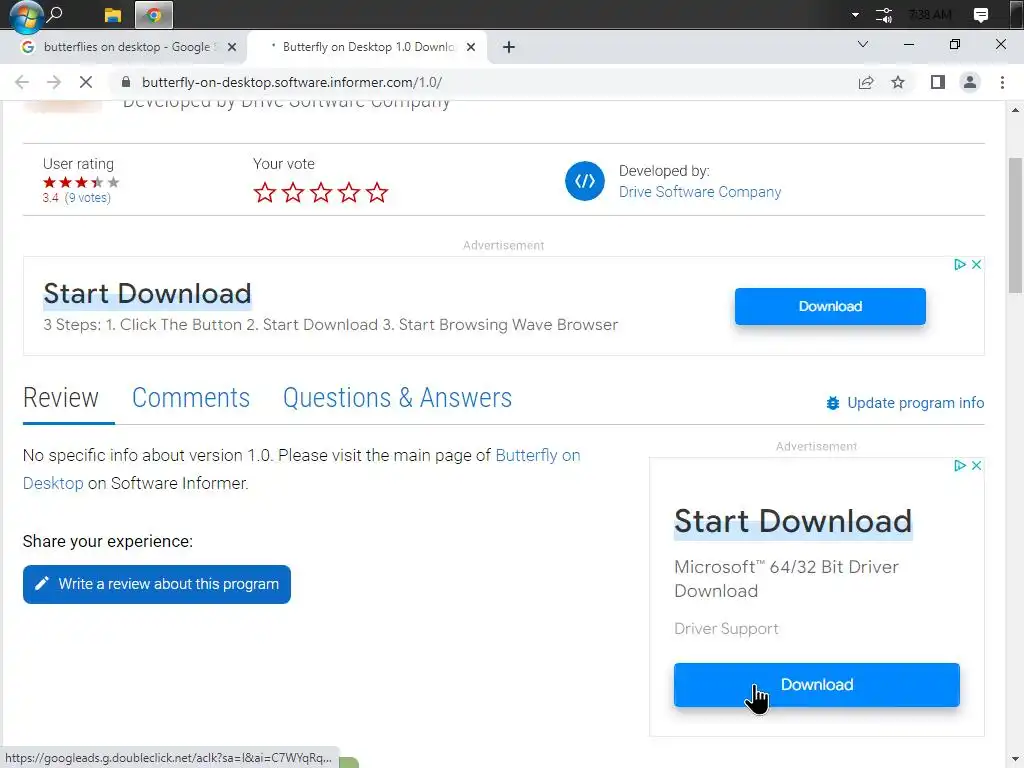The height and width of the screenshot is (768, 1024).
Task: Bookmark this page with star
Action: coord(898,82)
